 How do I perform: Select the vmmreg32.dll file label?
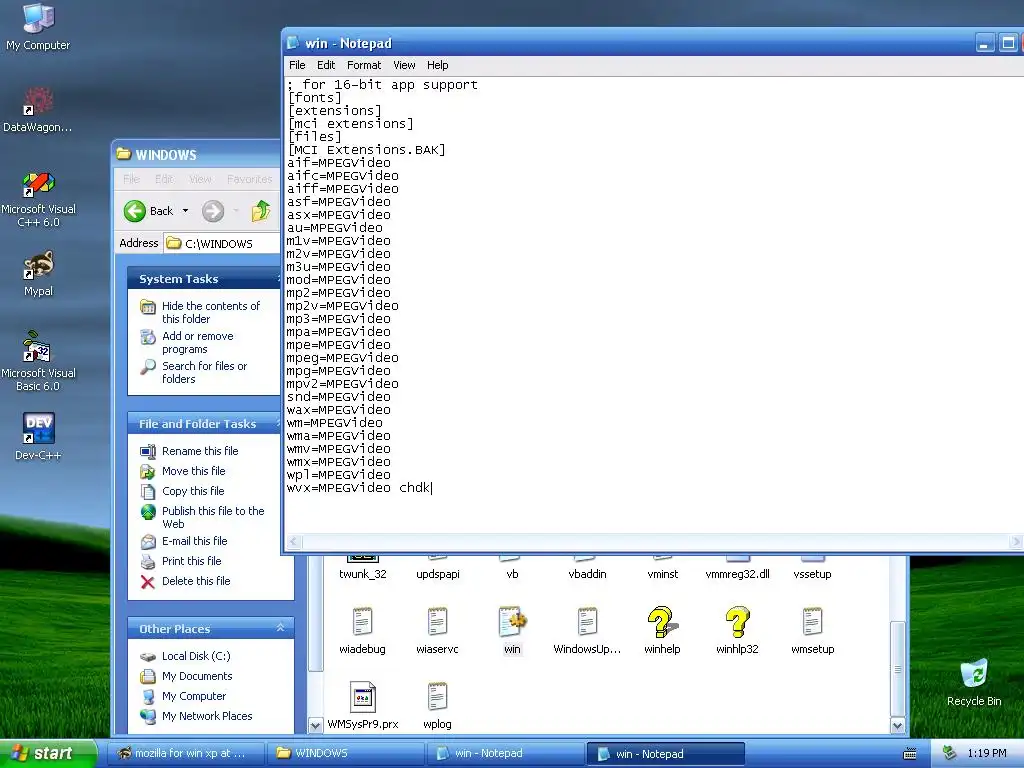click(737, 574)
